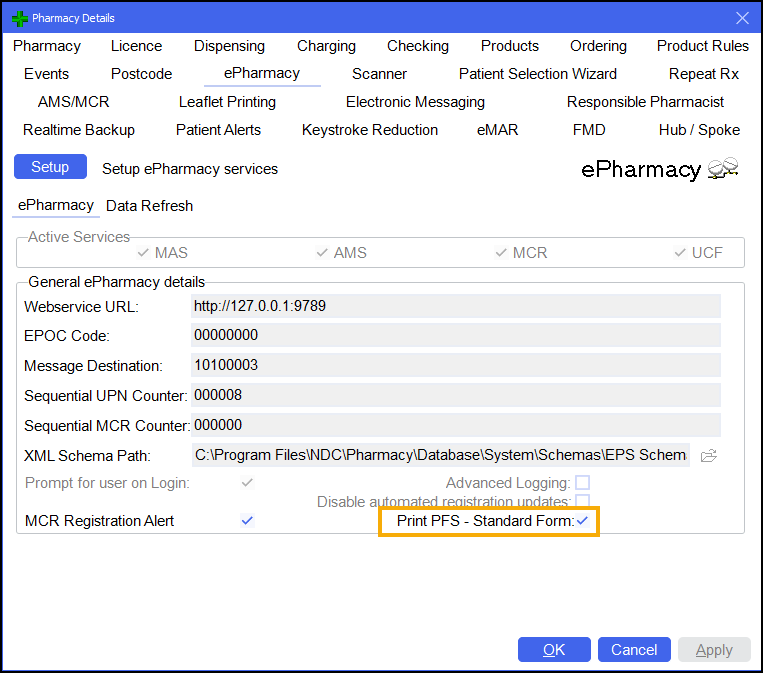Close the Pharmacy Details window
Image resolution: width=763 pixels, height=673 pixels.
(x=742, y=18)
